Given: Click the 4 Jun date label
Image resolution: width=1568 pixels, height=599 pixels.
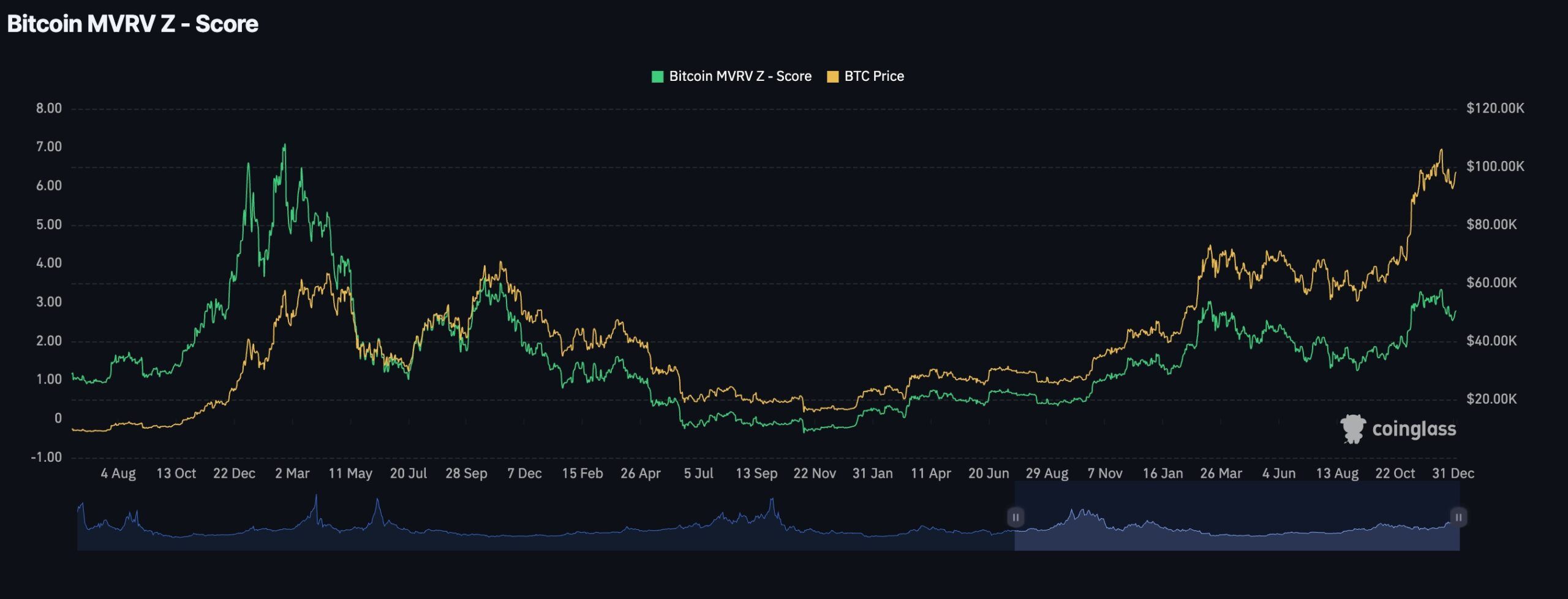Looking at the screenshot, I should click(1279, 473).
